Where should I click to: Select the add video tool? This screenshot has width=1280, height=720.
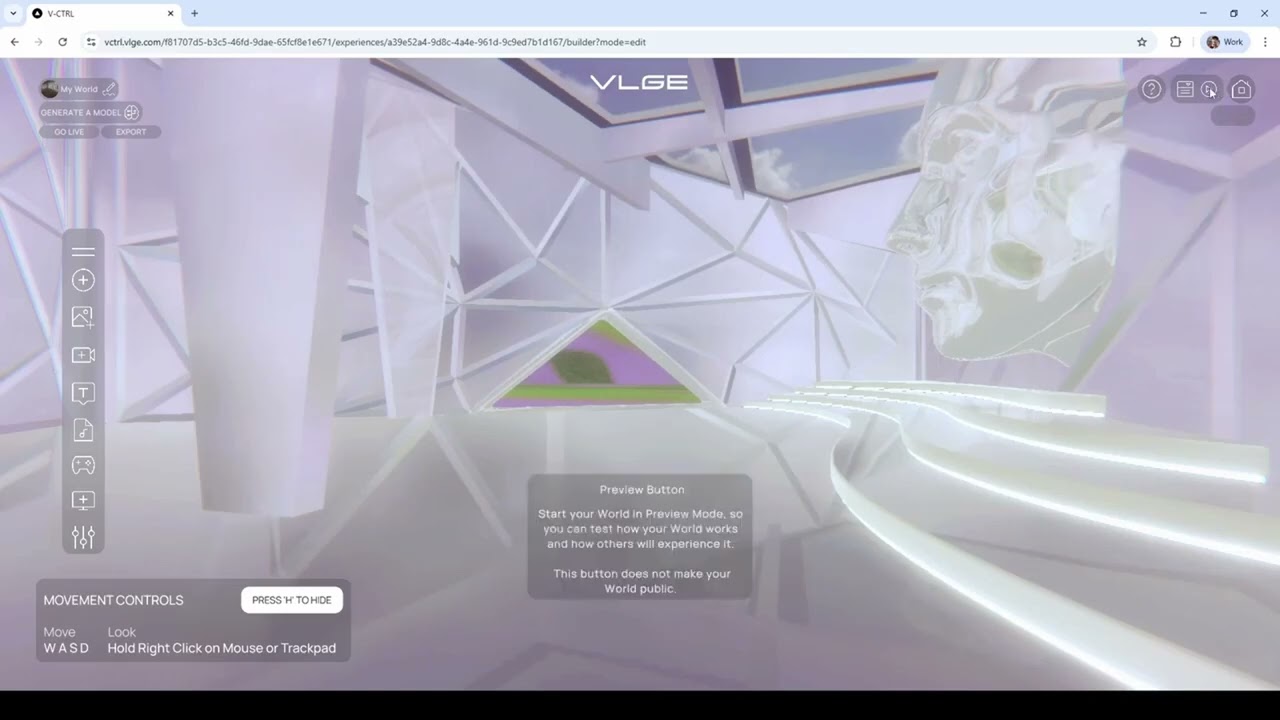pyautogui.click(x=83, y=355)
